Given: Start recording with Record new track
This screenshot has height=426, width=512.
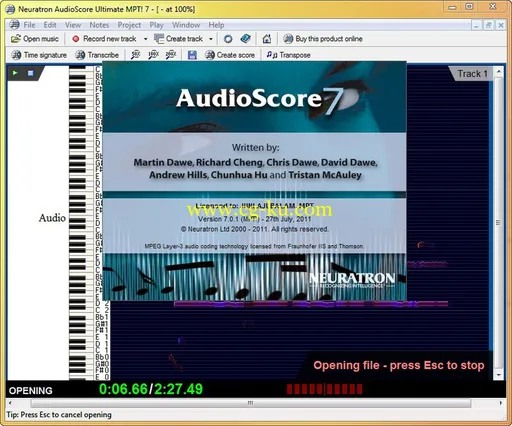Looking at the screenshot, I should (104, 39).
